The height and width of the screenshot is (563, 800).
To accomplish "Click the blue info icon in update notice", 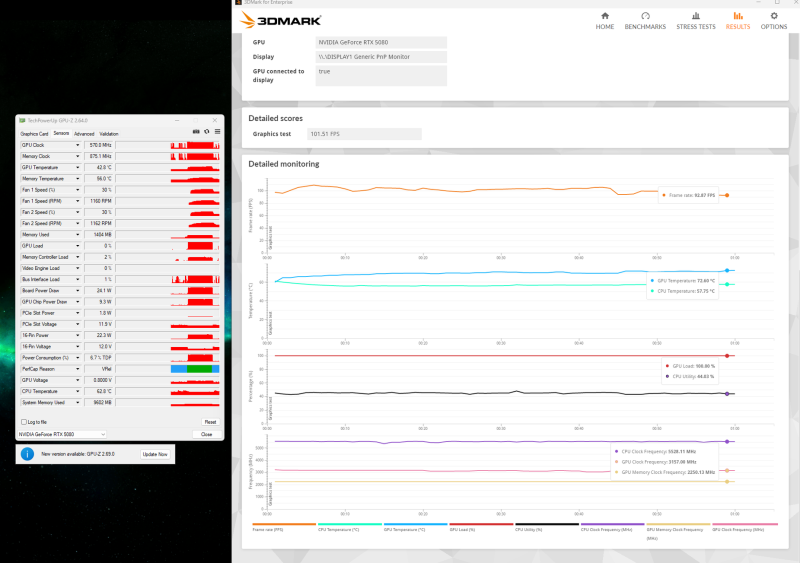I will pyautogui.click(x=28, y=454).
